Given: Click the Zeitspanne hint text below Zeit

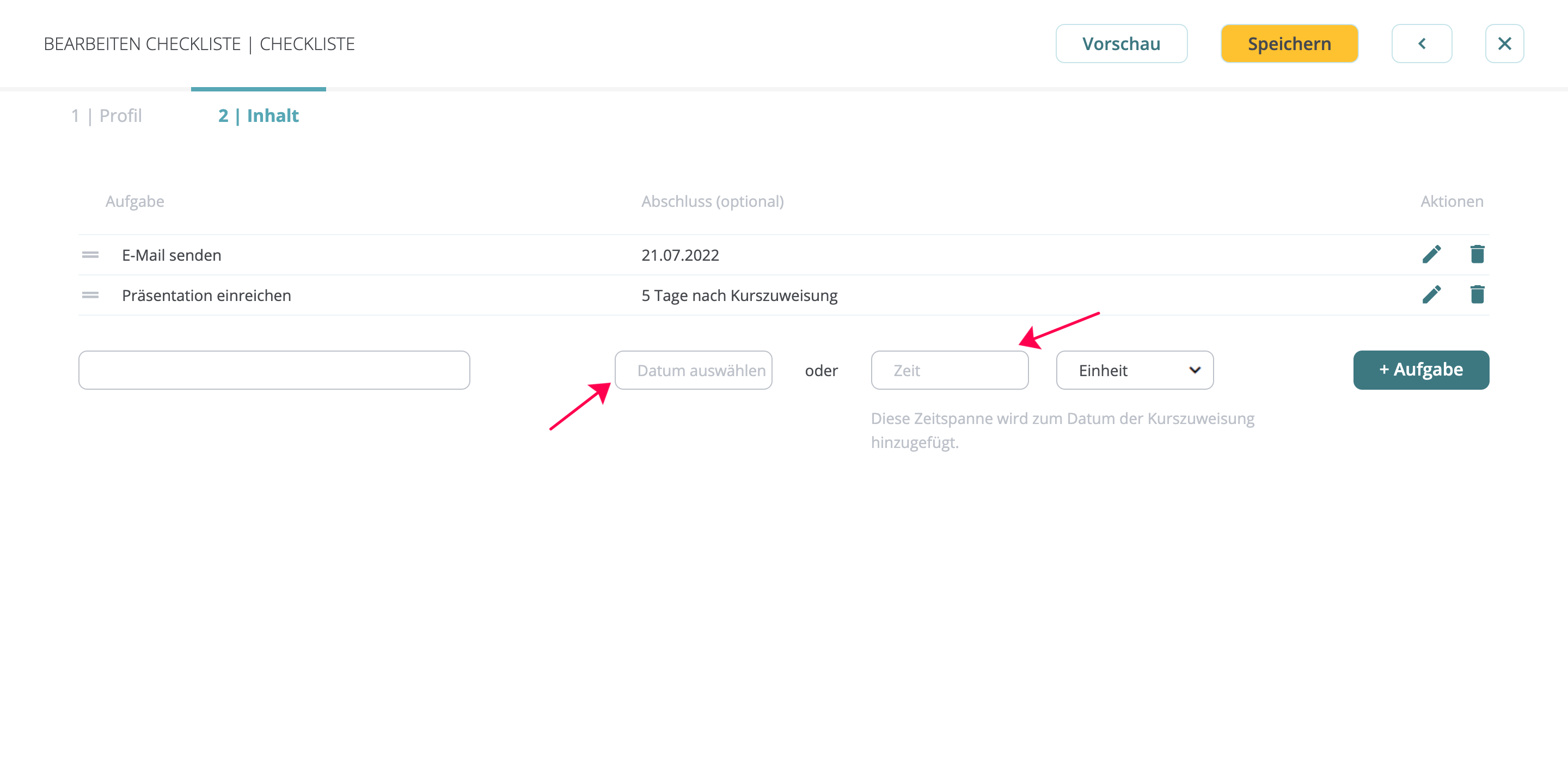Looking at the screenshot, I should (1062, 430).
